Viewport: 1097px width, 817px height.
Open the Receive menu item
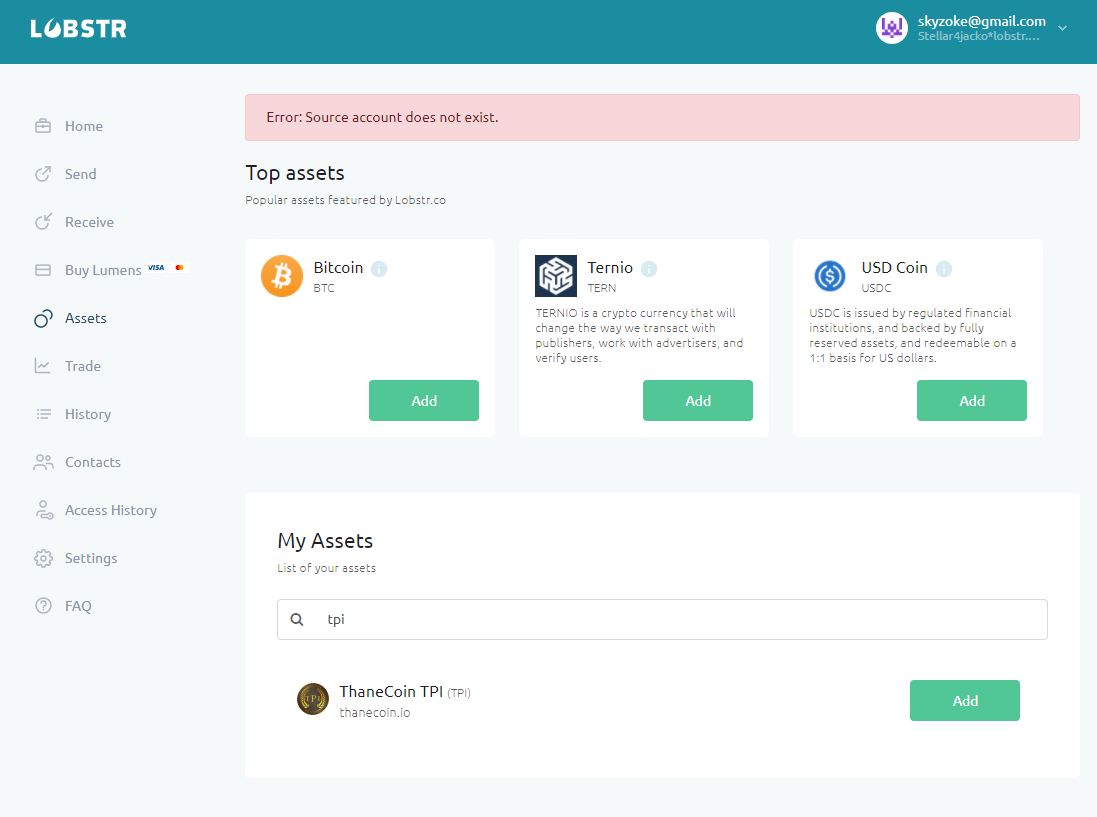click(90, 222)
